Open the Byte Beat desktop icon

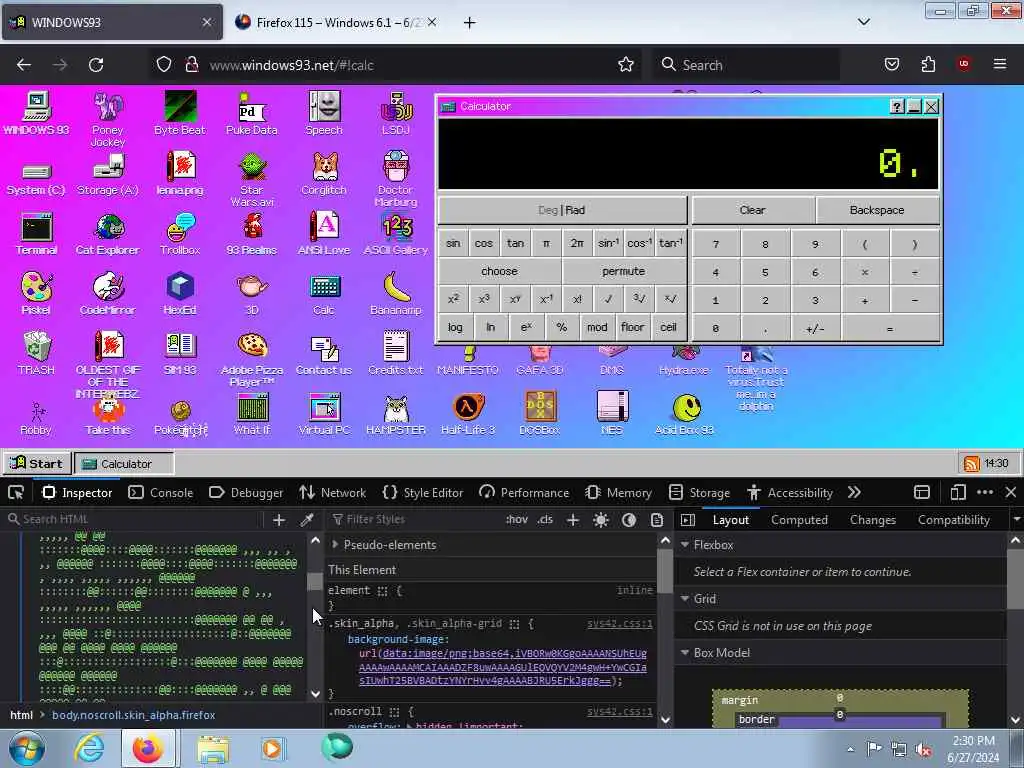click(x=180, y=114)
